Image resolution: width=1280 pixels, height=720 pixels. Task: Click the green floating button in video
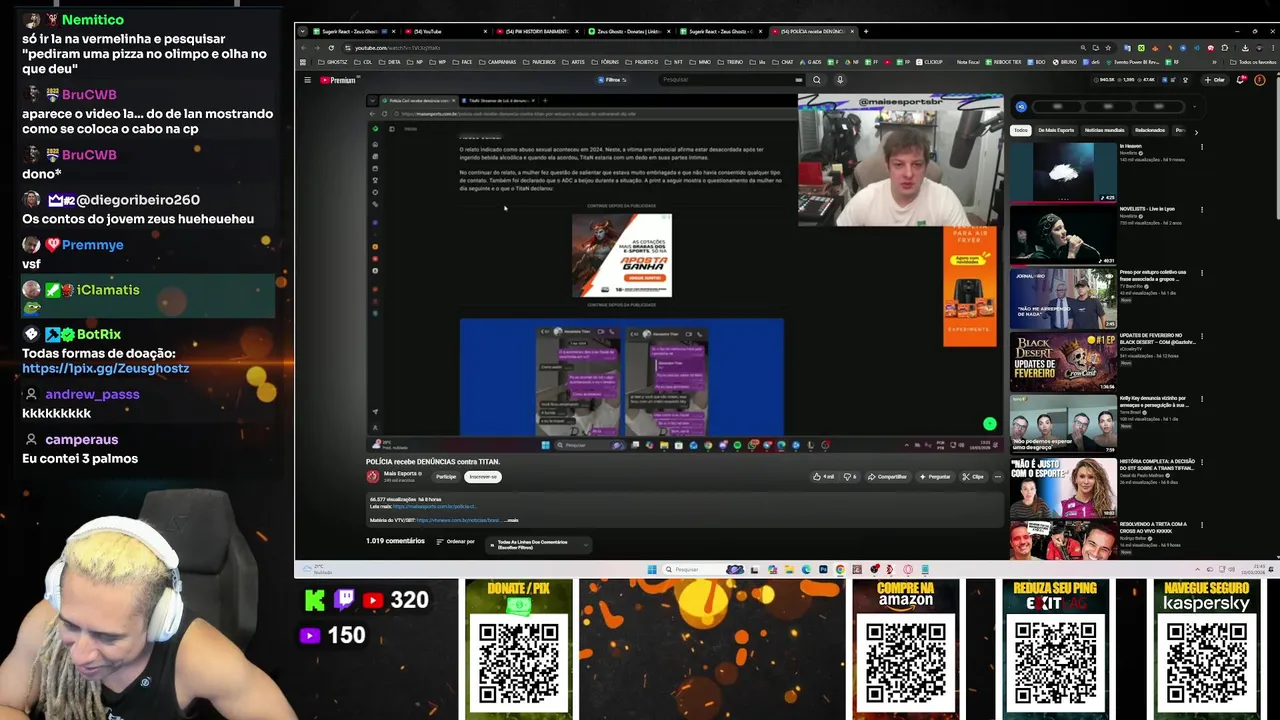point(989,424)
